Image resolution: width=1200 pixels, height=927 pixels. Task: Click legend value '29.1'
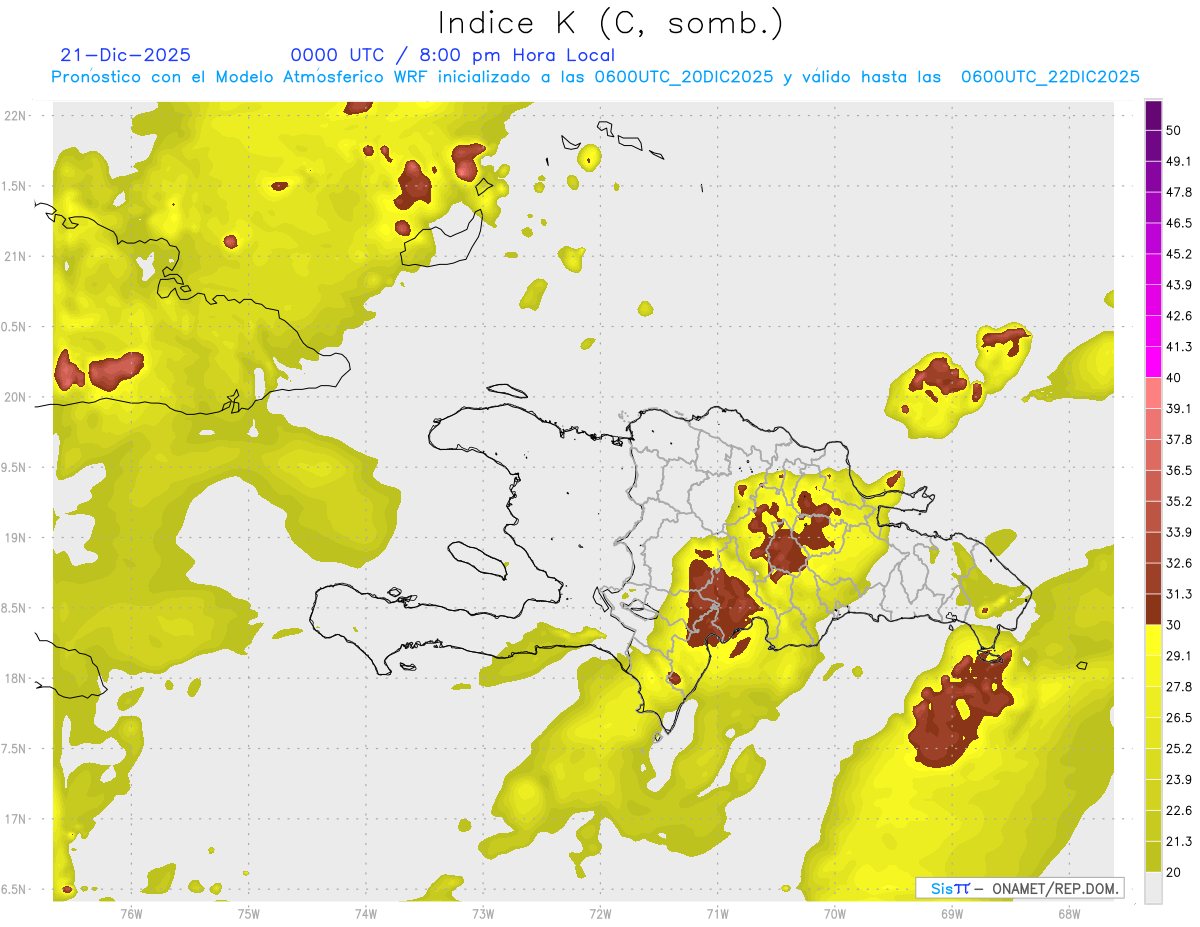pyautogui.click(x=1179, y=656)
